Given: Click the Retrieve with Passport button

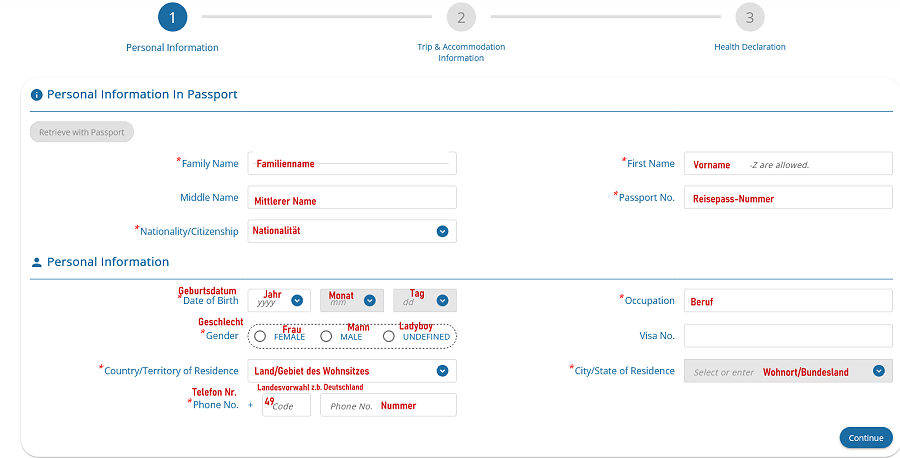Looking at the screenshot, I should (82, 132).
